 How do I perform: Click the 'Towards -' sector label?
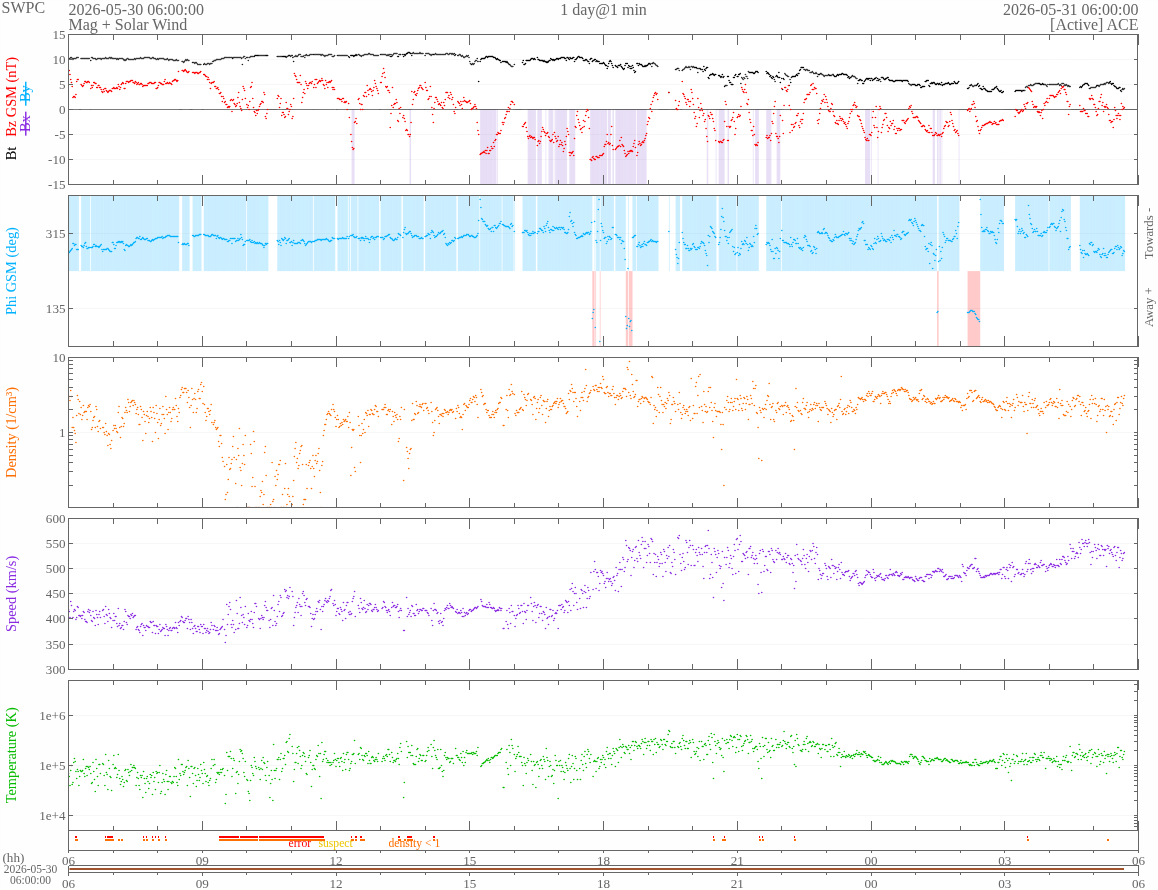point(1149,233)
